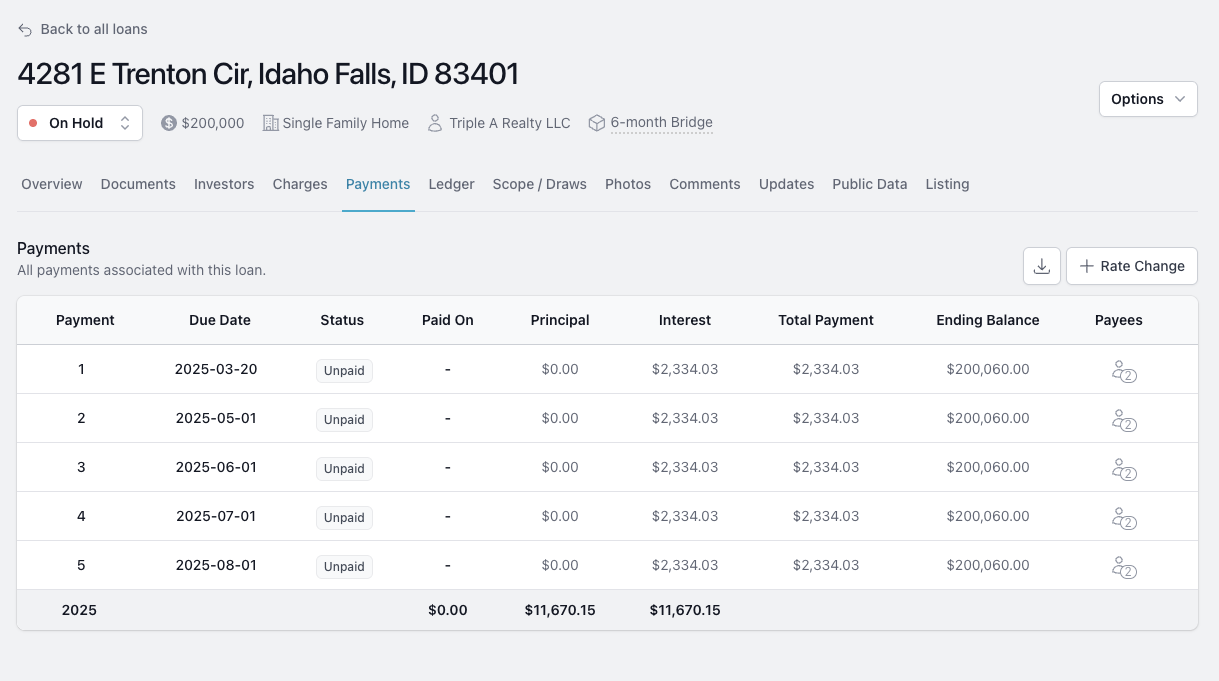Click Unpaid status badge for payment 1
This screenshot has width=1219, height=681.
coord(344,371)
